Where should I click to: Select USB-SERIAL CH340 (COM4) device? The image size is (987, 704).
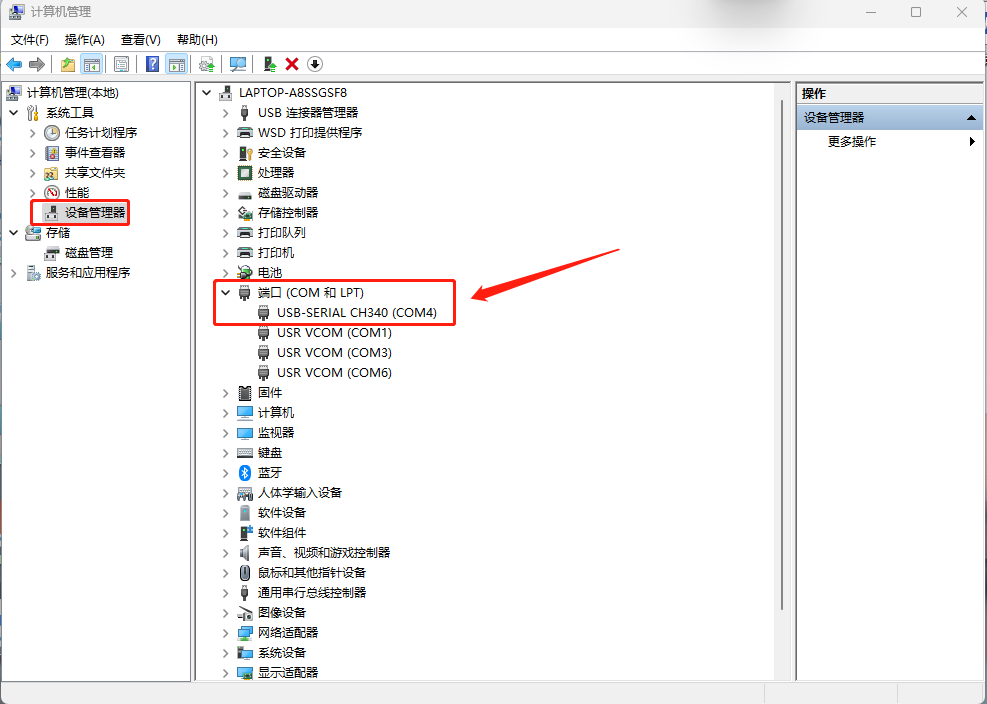tap(356, 312)
